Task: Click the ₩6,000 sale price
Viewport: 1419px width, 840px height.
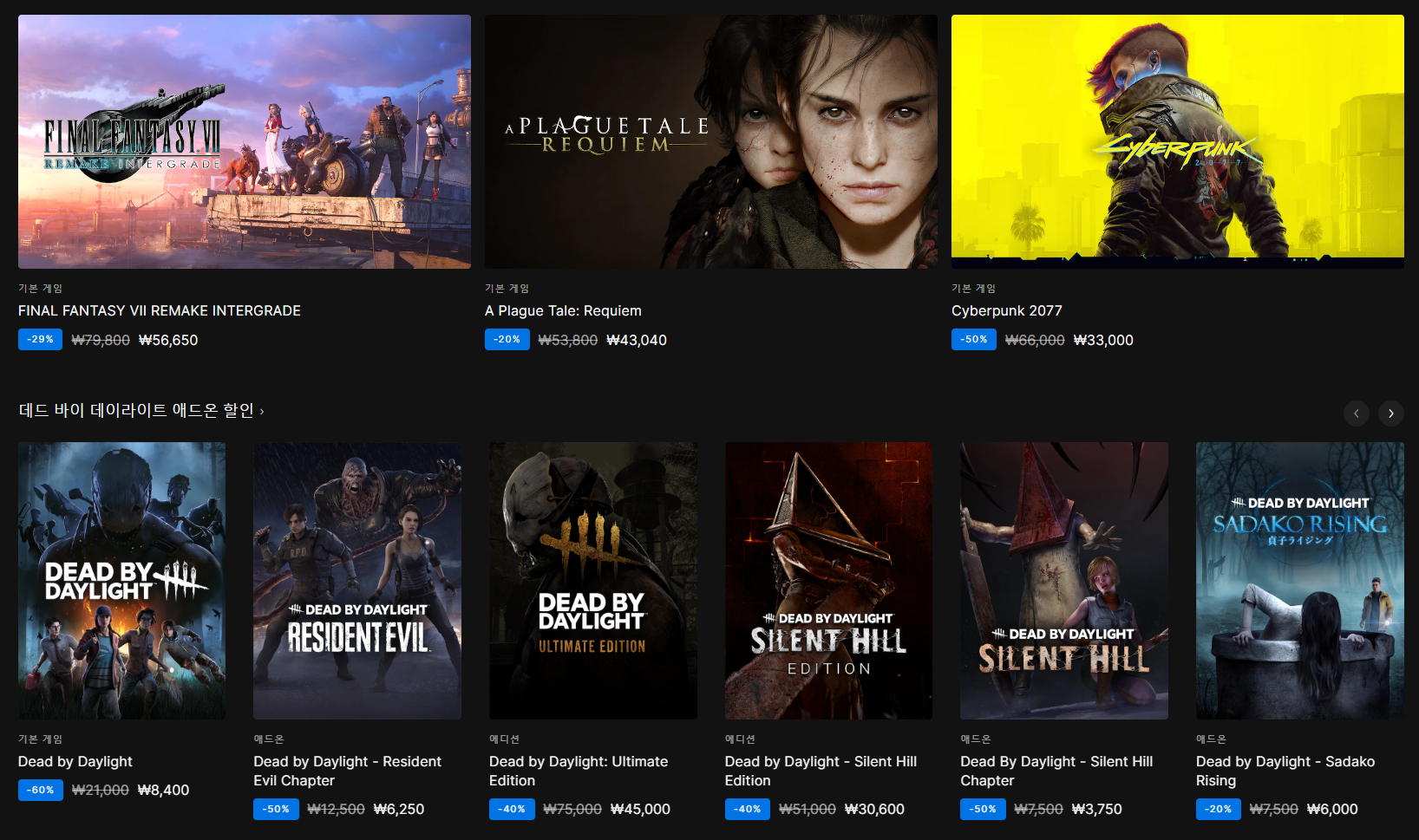Action: click(1333, 809)
